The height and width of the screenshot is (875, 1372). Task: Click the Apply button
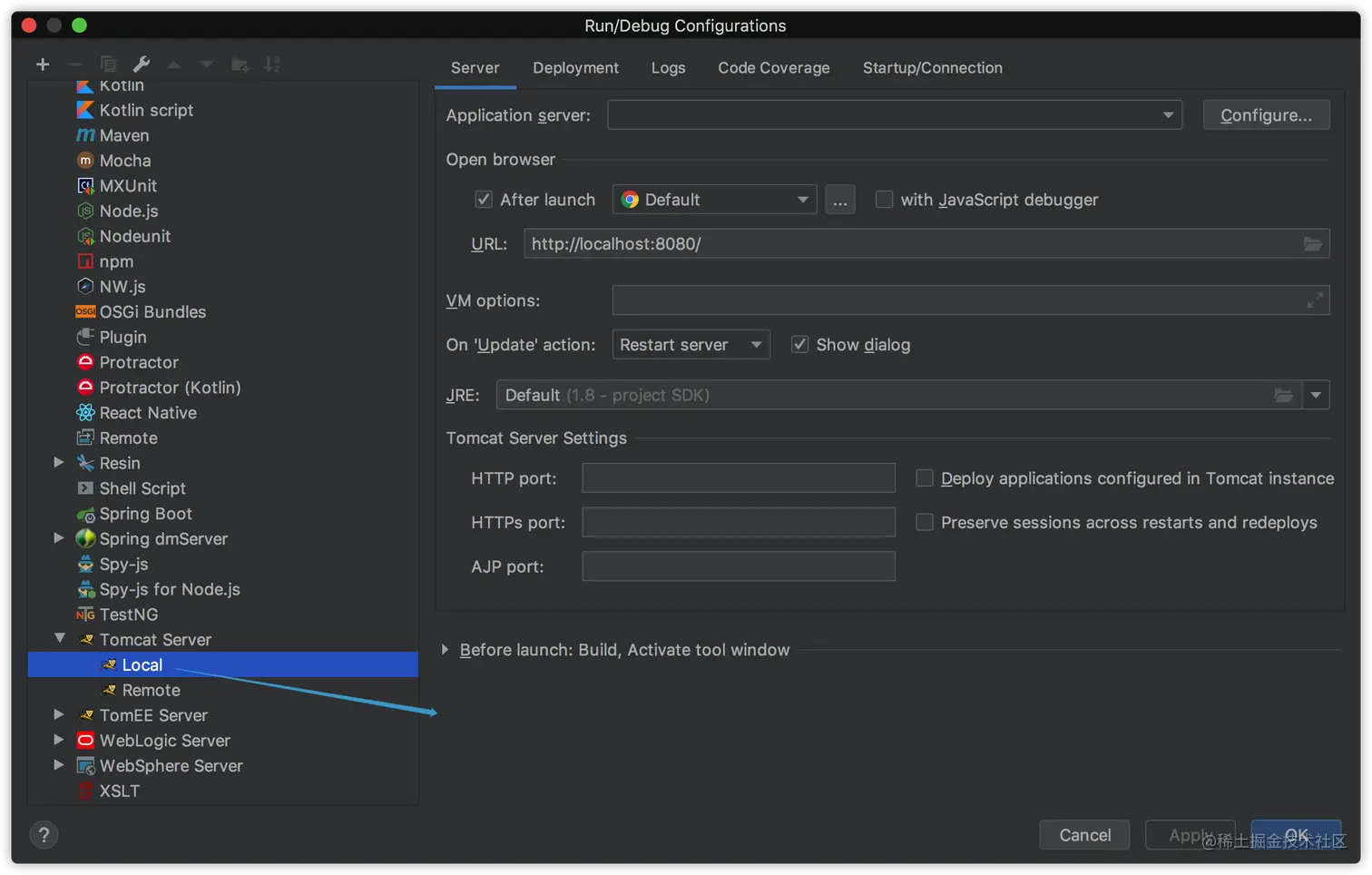pos(1190,835)
